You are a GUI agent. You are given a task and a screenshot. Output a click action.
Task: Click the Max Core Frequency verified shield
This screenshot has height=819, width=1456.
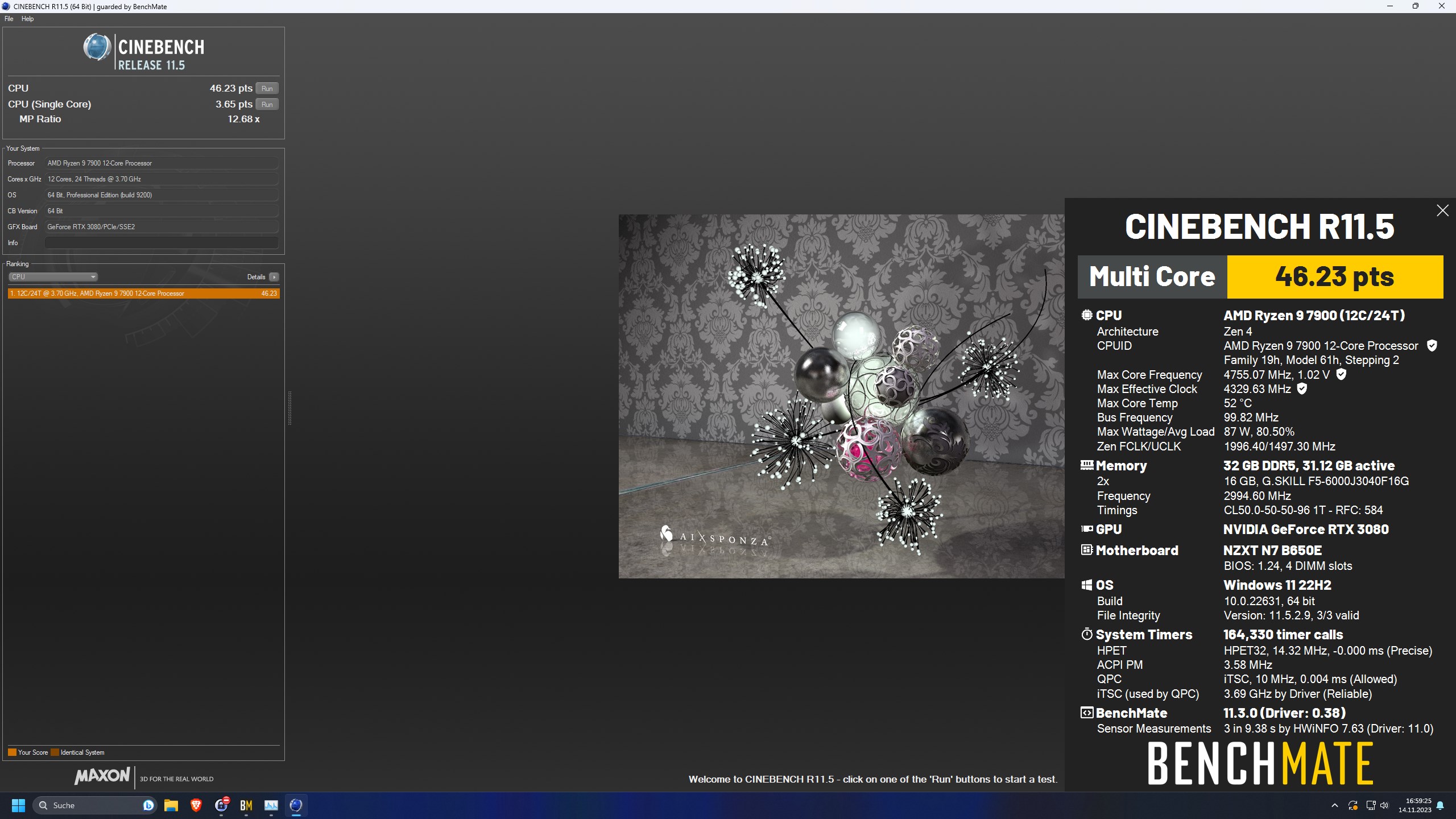[x=1341, y=374]
